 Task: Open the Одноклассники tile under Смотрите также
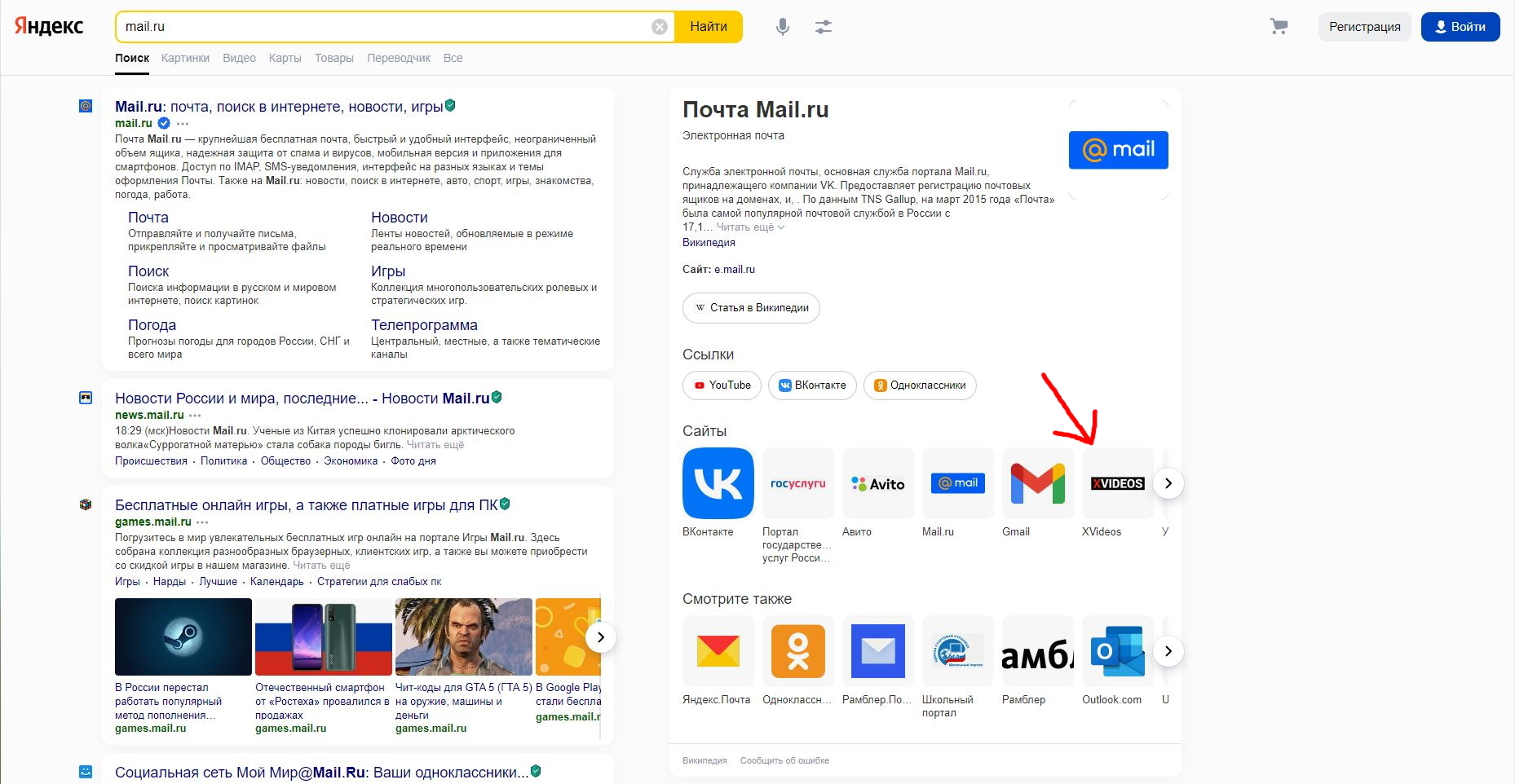click(x=797, y=651)
